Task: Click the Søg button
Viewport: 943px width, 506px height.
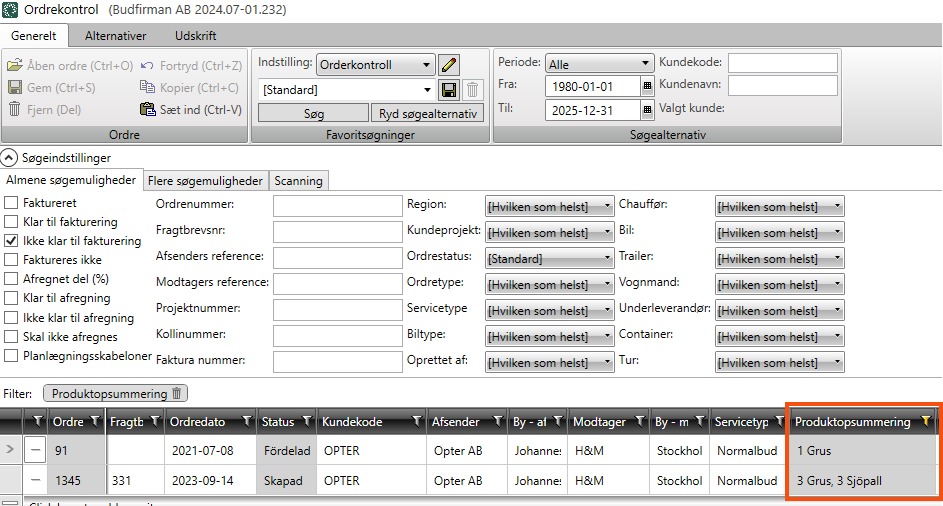Action: point(313,114)
